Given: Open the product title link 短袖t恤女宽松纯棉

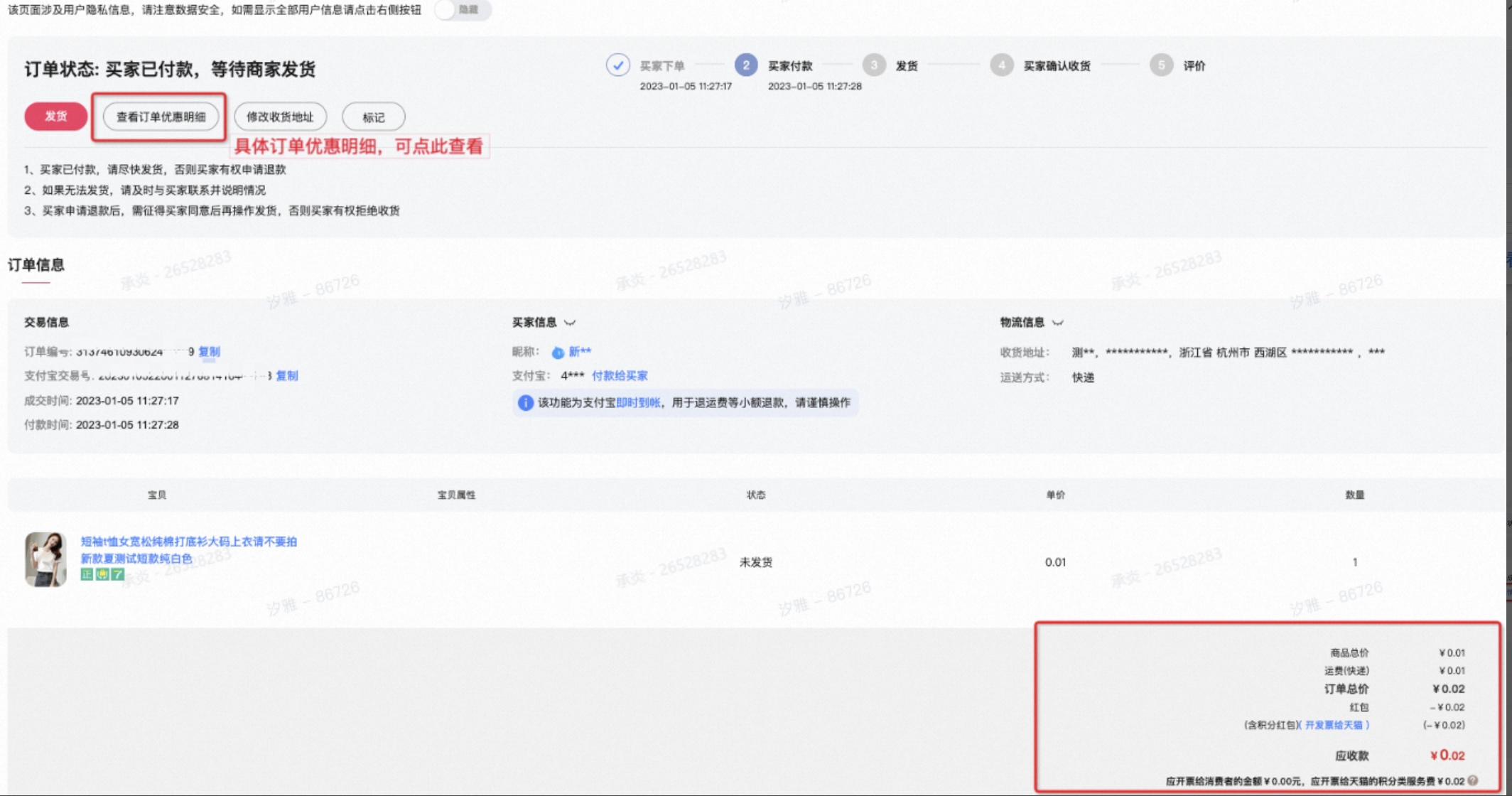Looking at the screenshot, I should (x=188, y=549).
